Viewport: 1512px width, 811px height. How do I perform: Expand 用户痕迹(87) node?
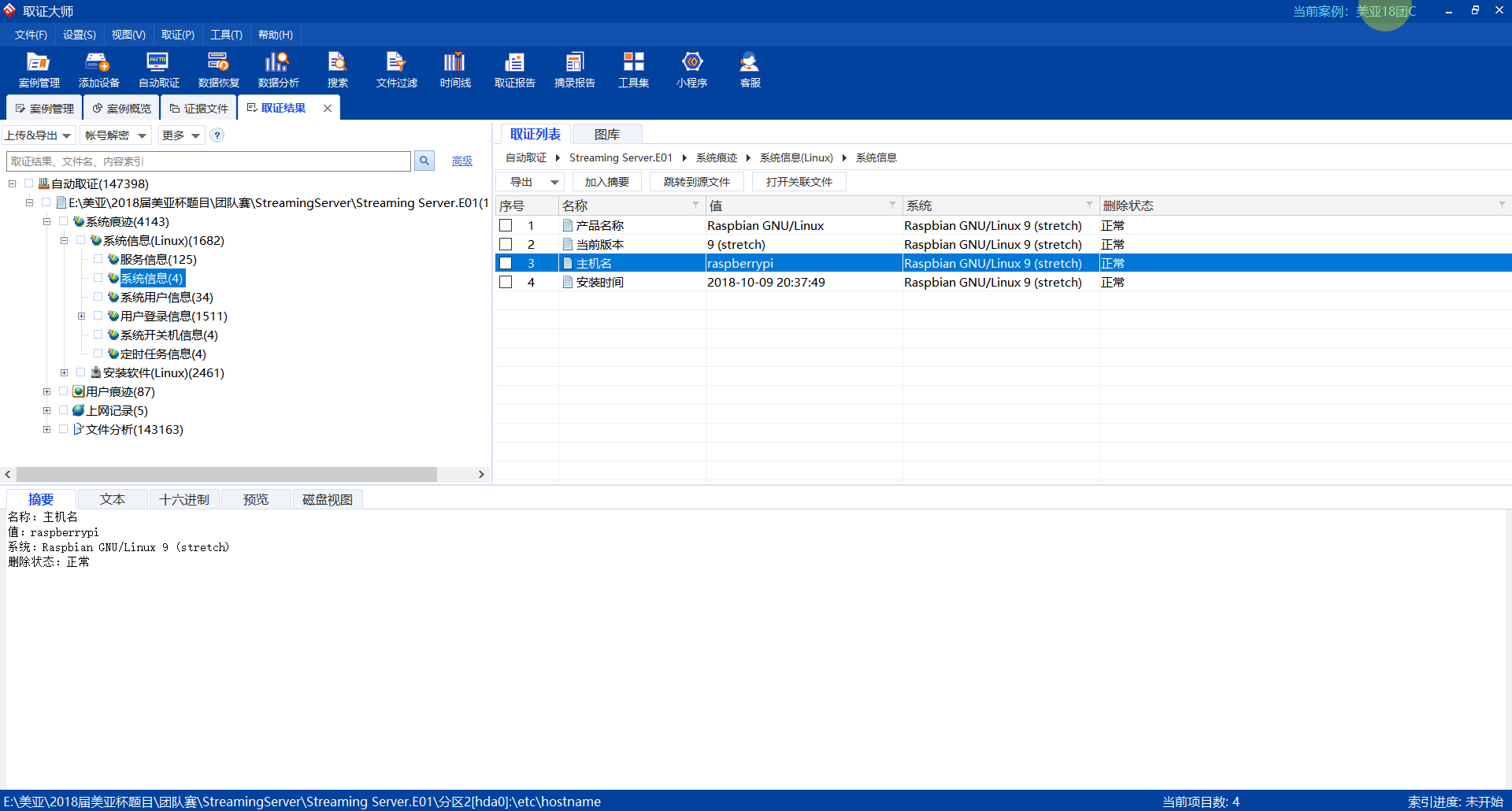[46, 391]
